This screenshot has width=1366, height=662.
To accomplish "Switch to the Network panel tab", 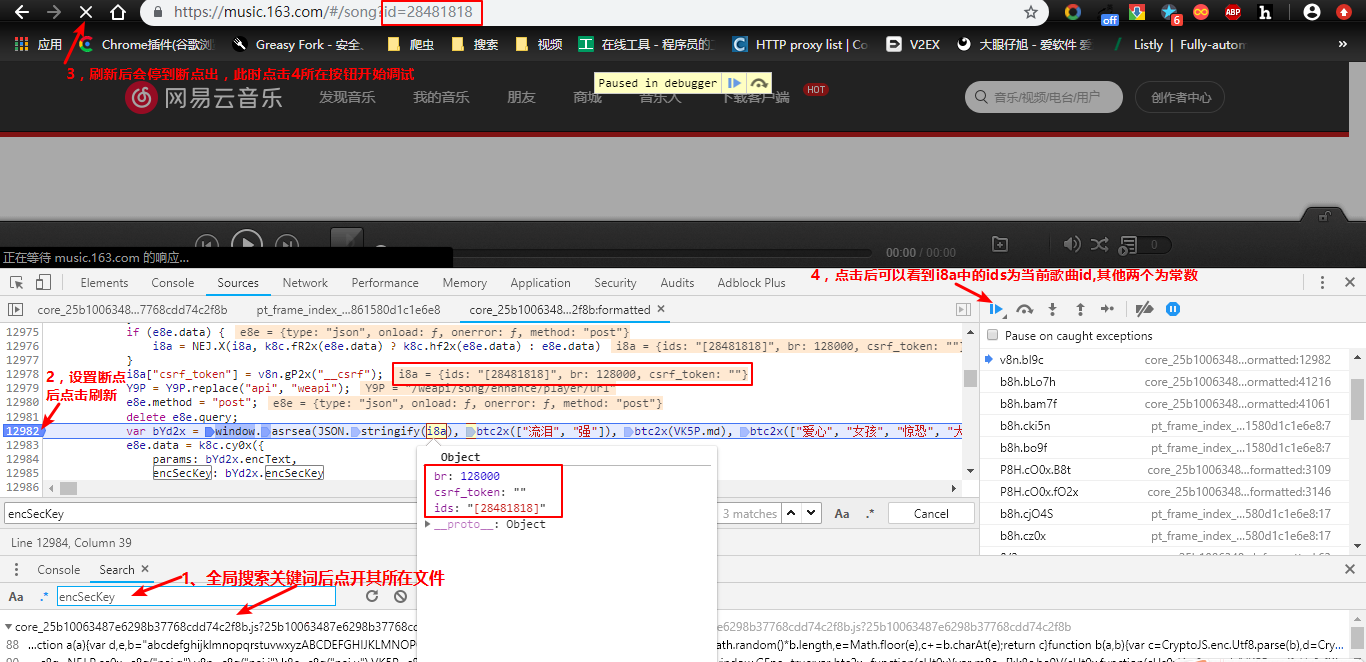I will click(305, 282).
